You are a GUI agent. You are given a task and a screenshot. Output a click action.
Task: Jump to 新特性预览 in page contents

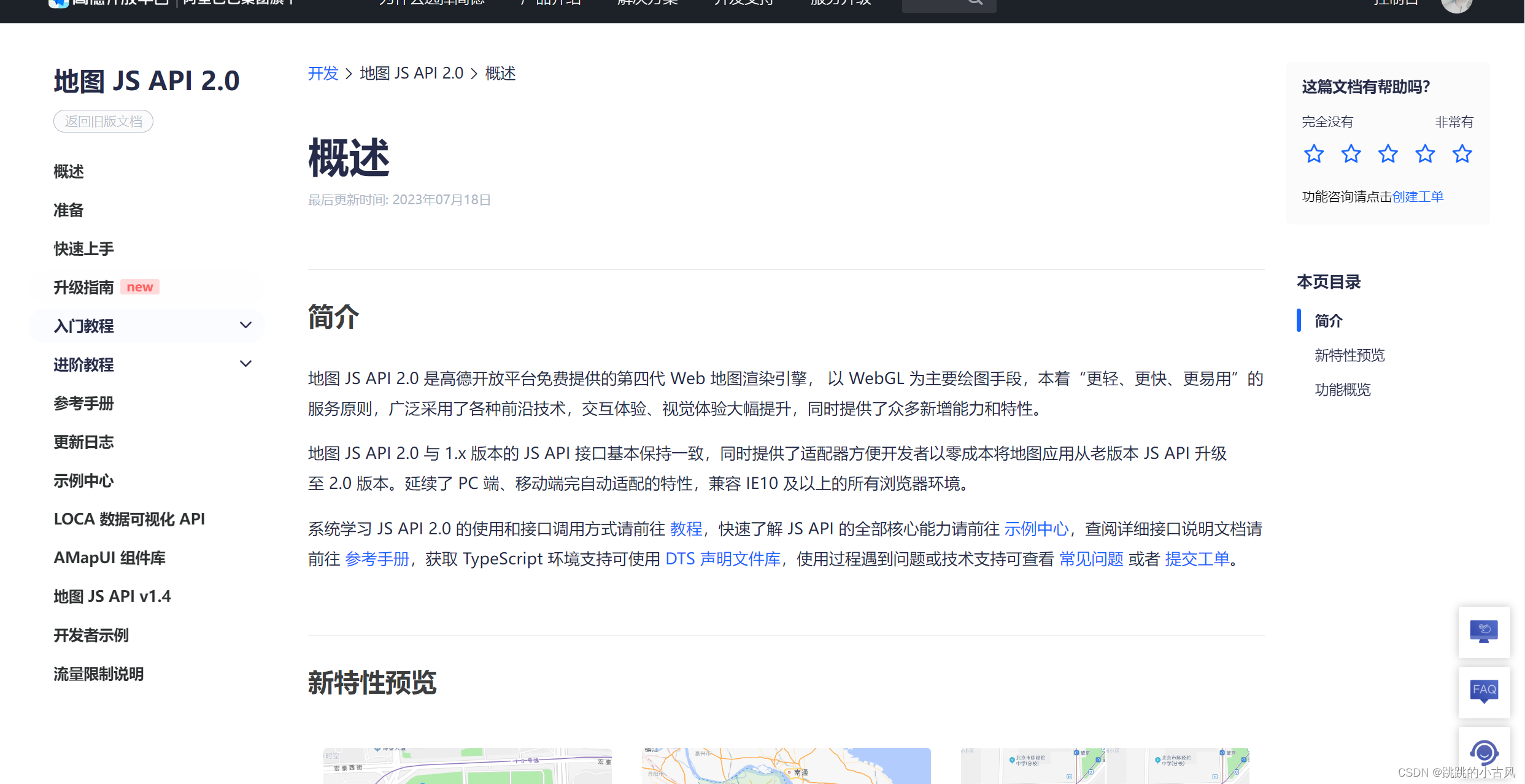pyautogui.click(x=1349, y=355)
